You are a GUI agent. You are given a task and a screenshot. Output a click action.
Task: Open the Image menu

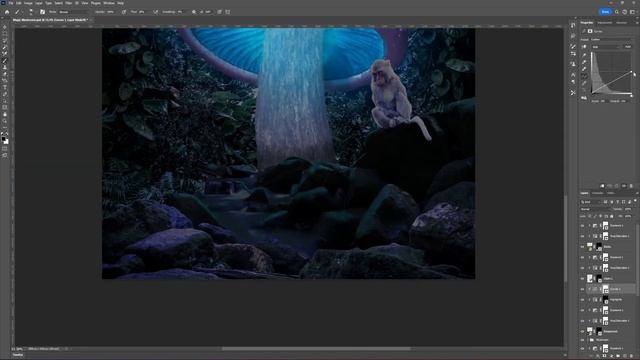(28, 3)
